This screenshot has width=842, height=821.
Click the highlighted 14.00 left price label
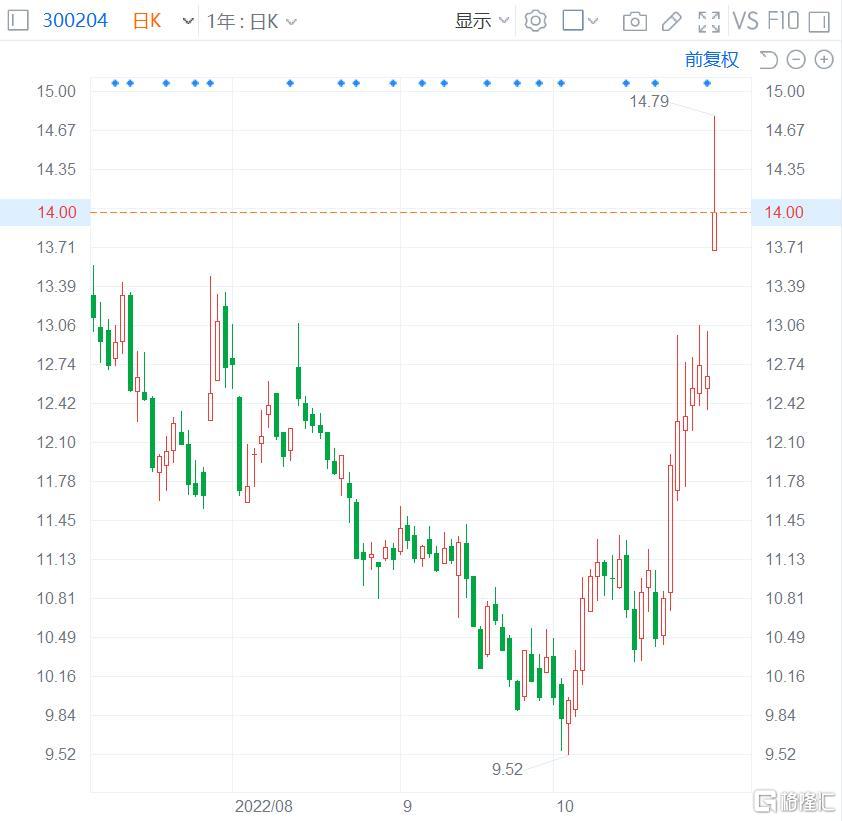(57, 212)
